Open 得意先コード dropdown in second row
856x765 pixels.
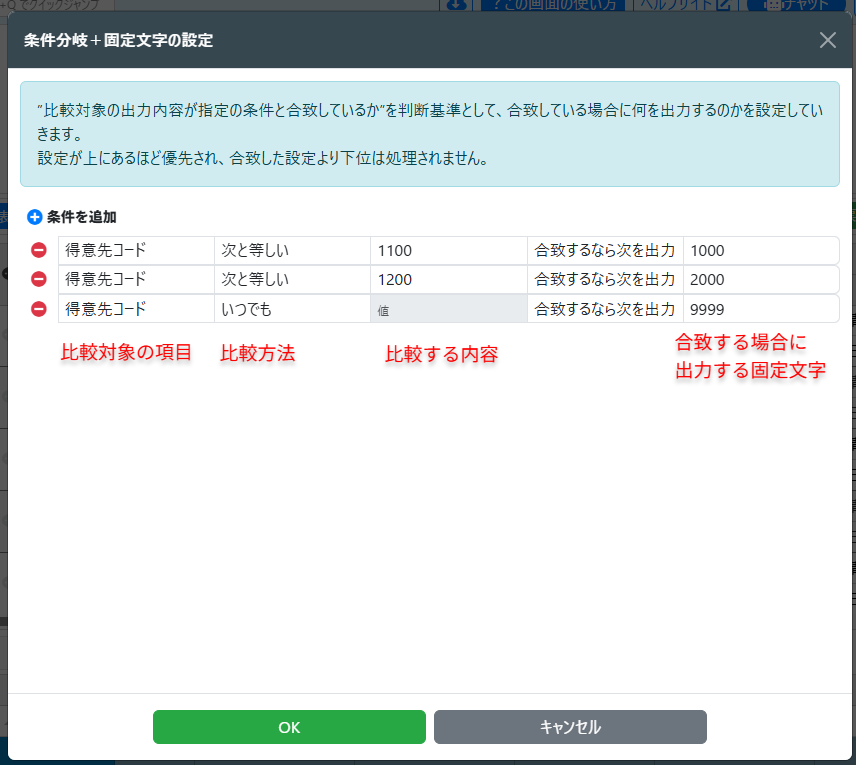[x=136, y=280]
